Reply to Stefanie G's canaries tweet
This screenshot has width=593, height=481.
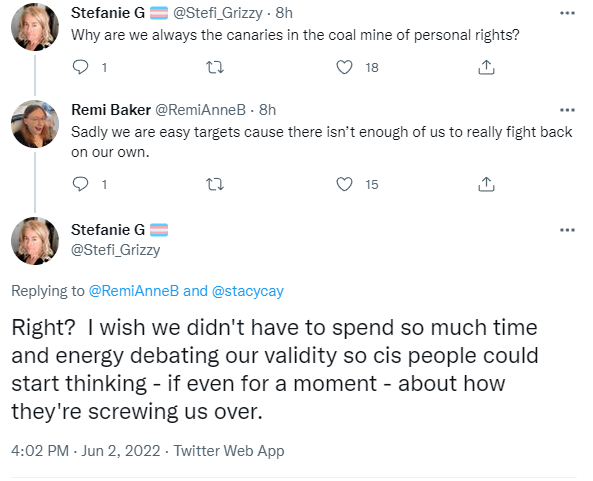tap(80, 67)
